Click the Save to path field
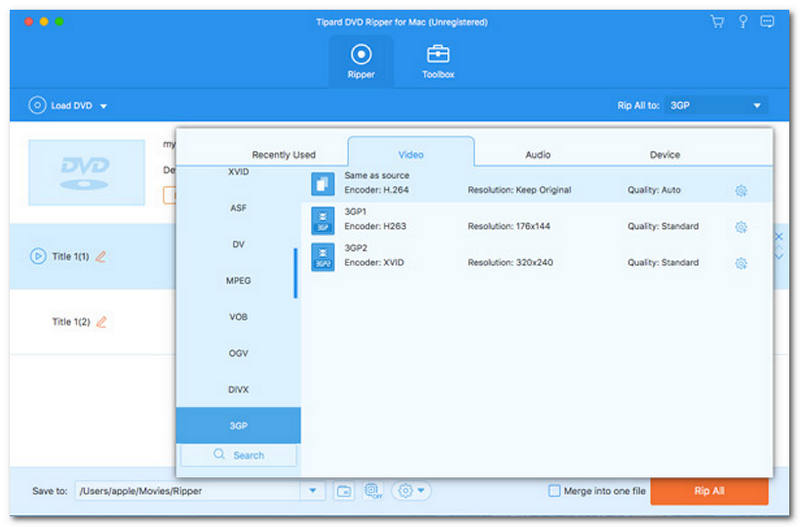This screenshot has height=527, width=800. click(x=188, y=491)
